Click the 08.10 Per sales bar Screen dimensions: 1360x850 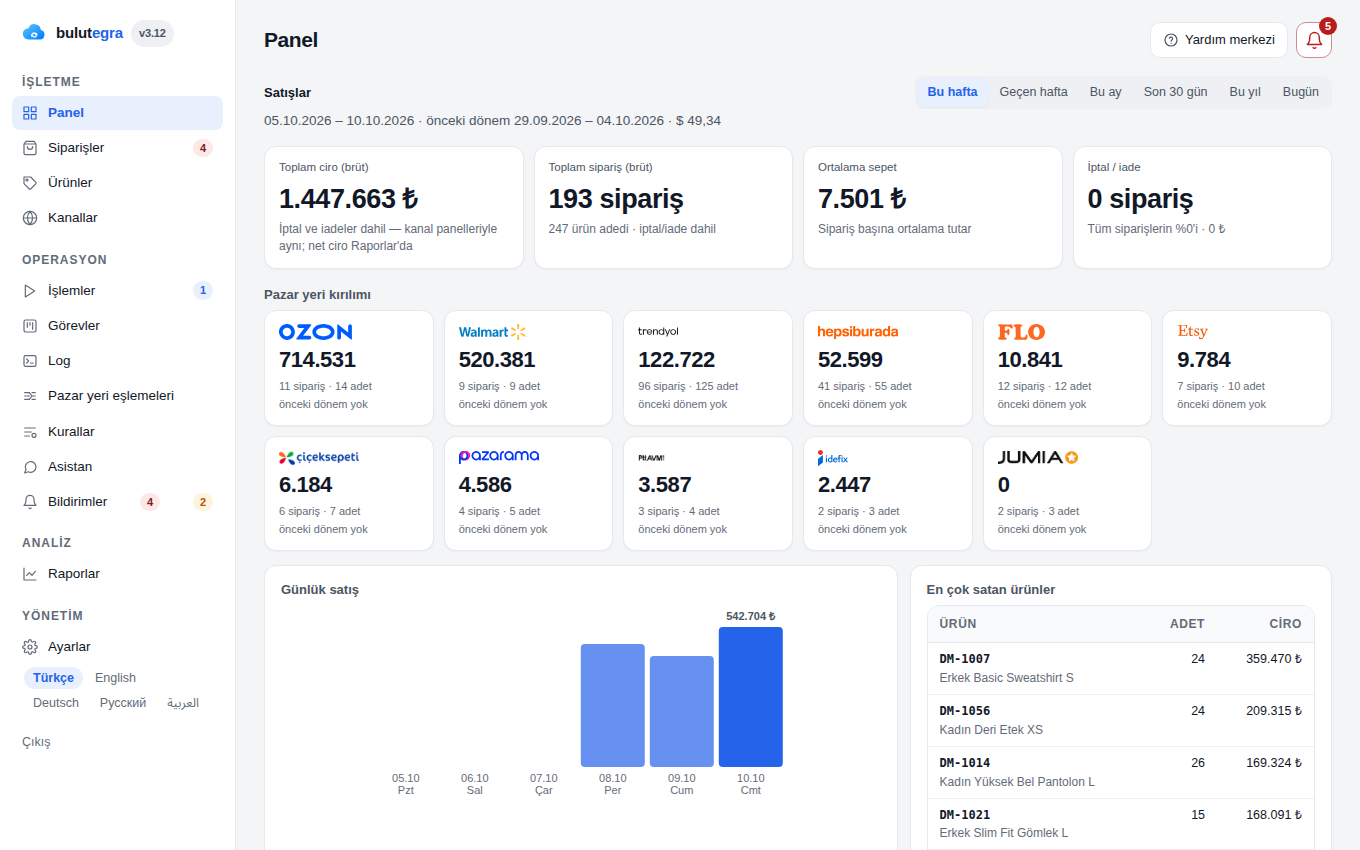pyautogui.click(x=613, y=705)
